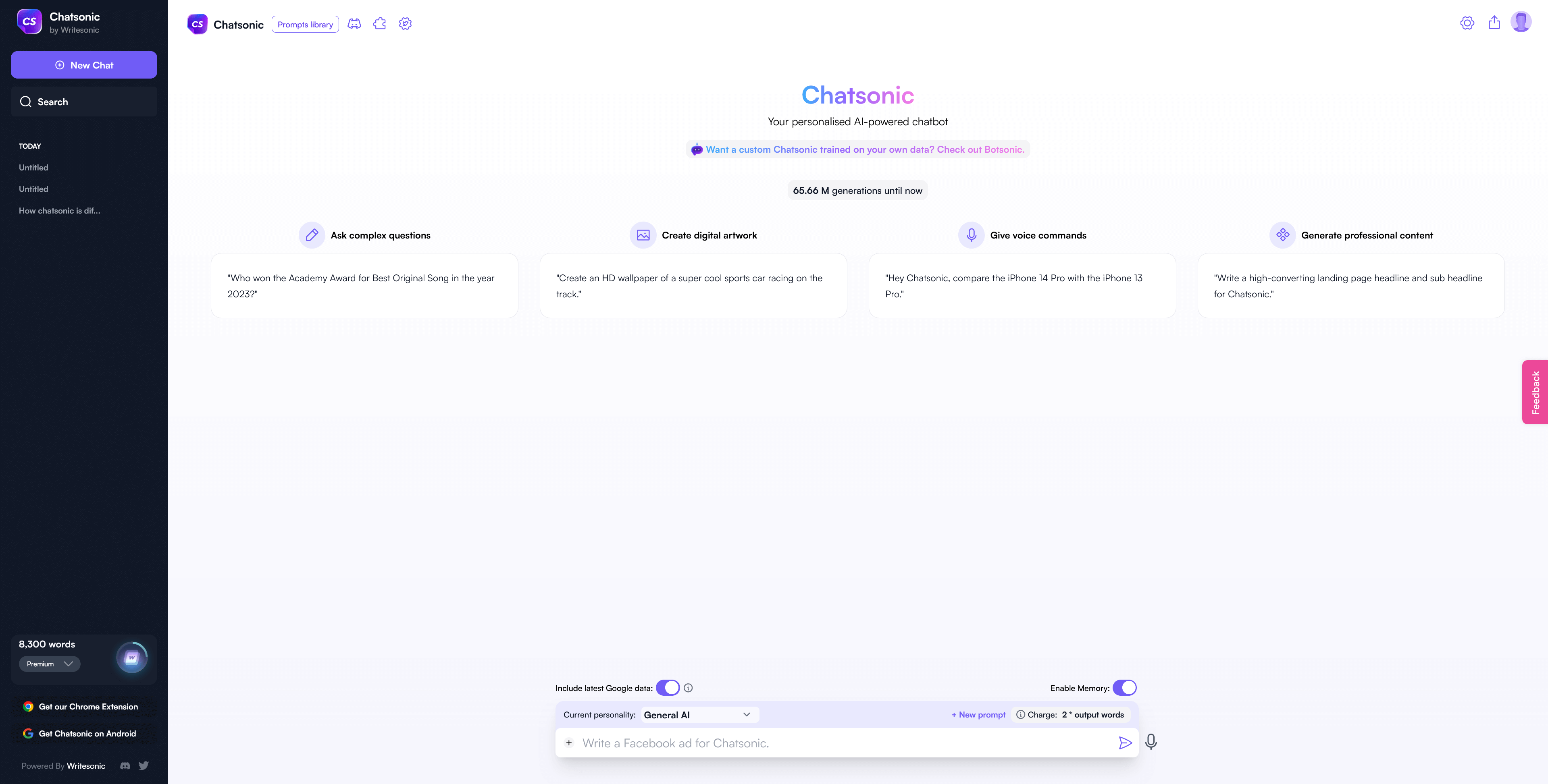Click the New Chat button
This screenshot has width=1548, height=784.
(x=83, y=65)
